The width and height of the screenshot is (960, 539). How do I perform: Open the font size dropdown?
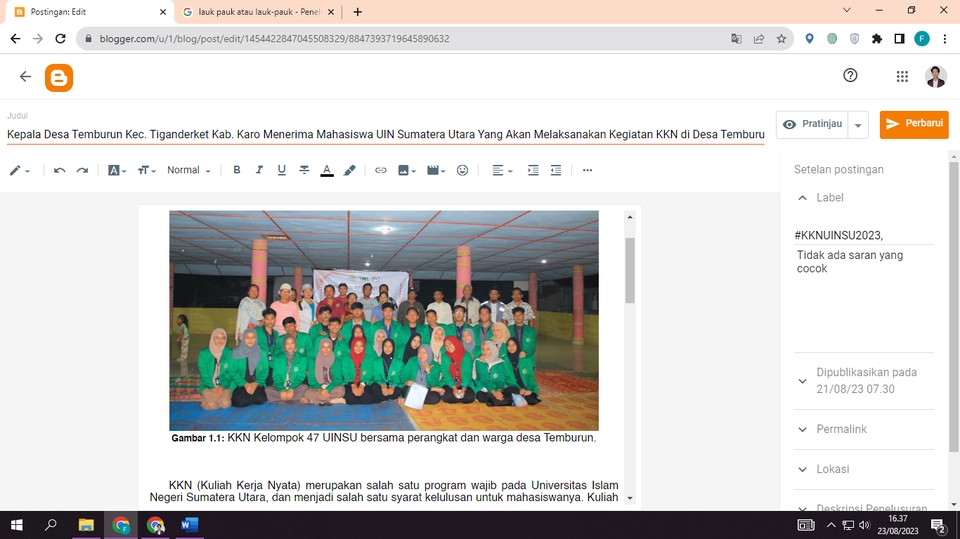tap(146, 170)
